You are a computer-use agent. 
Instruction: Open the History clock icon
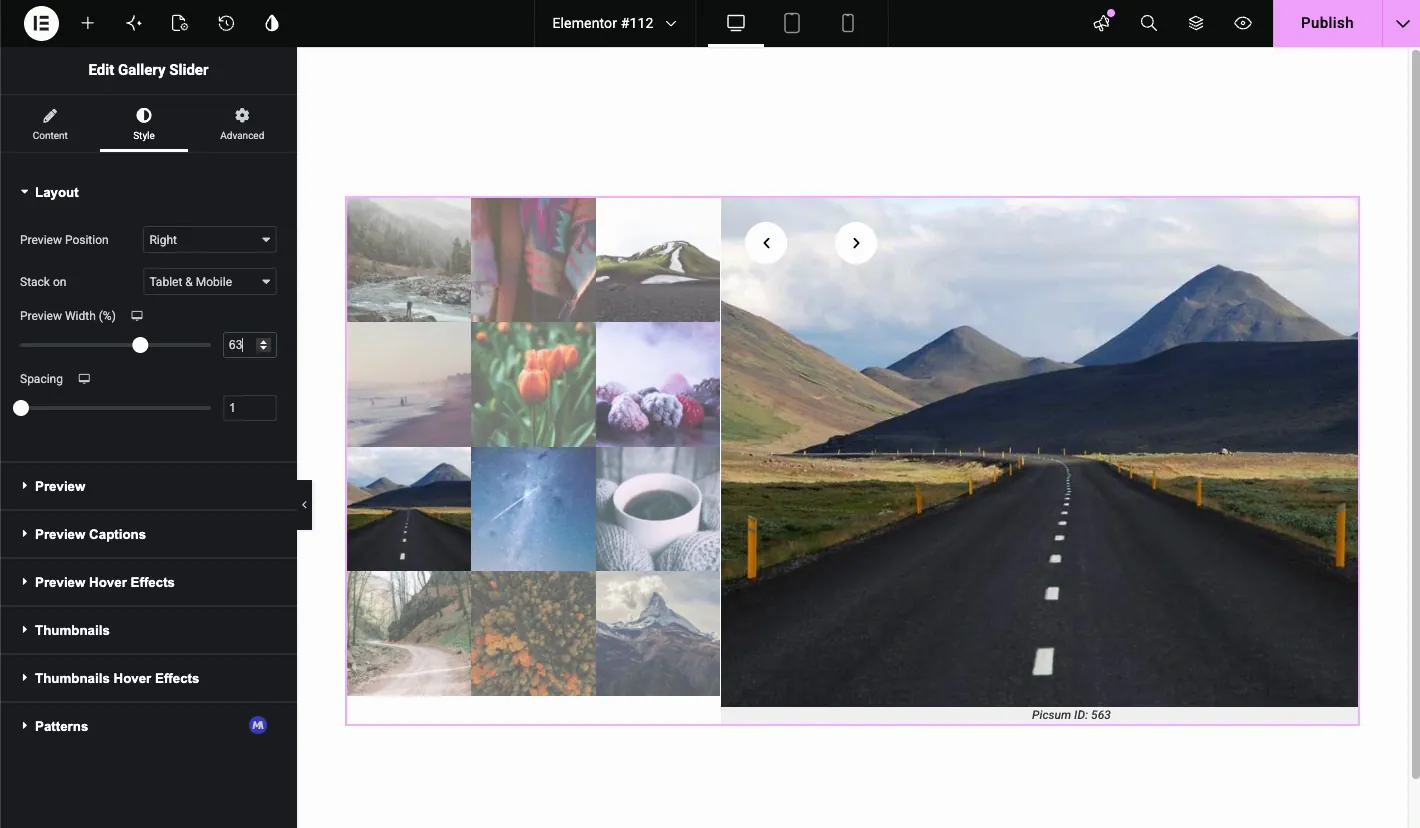tap(226, 23)
